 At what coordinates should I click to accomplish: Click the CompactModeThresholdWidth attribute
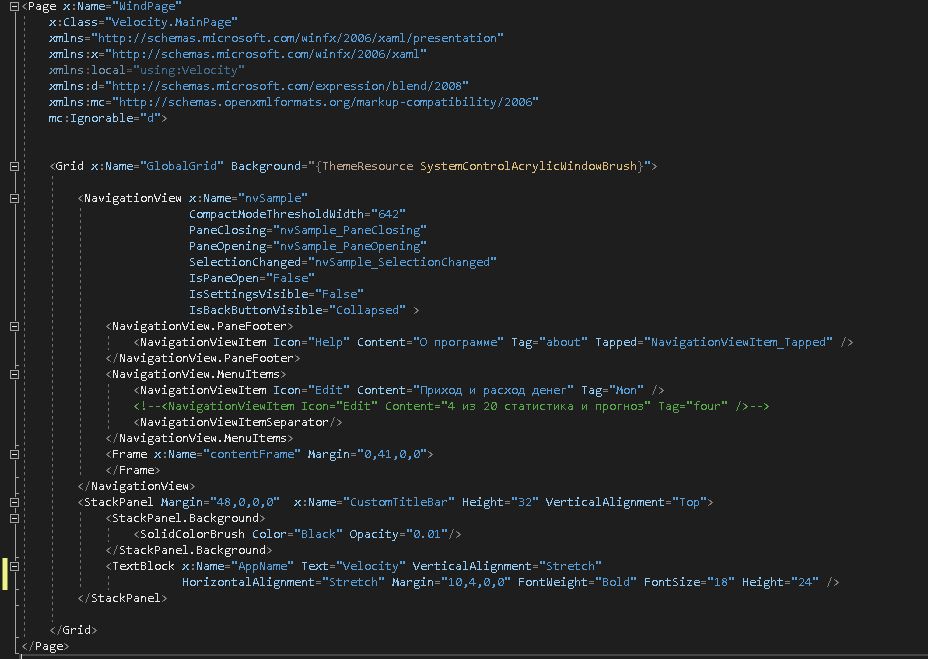pos(276,214)
